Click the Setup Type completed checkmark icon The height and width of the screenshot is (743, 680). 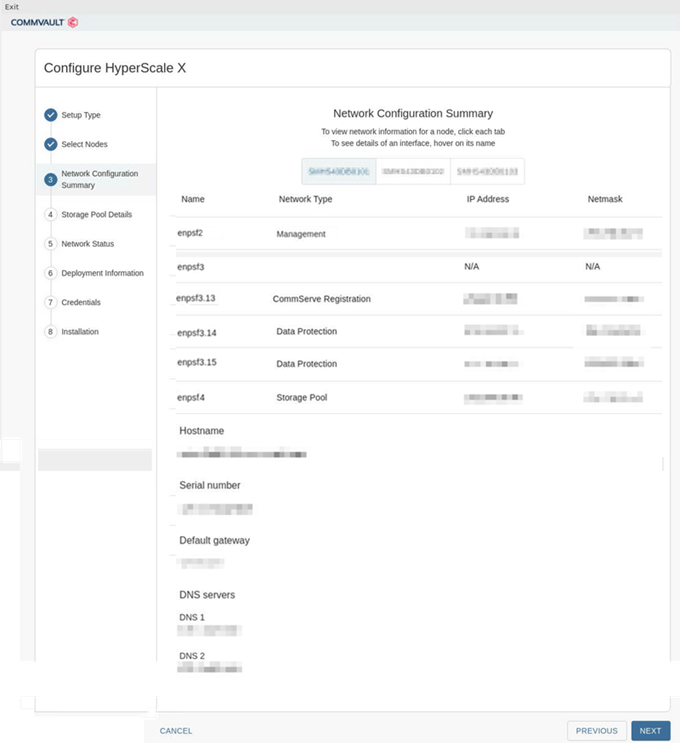click(x=51, y=115)
